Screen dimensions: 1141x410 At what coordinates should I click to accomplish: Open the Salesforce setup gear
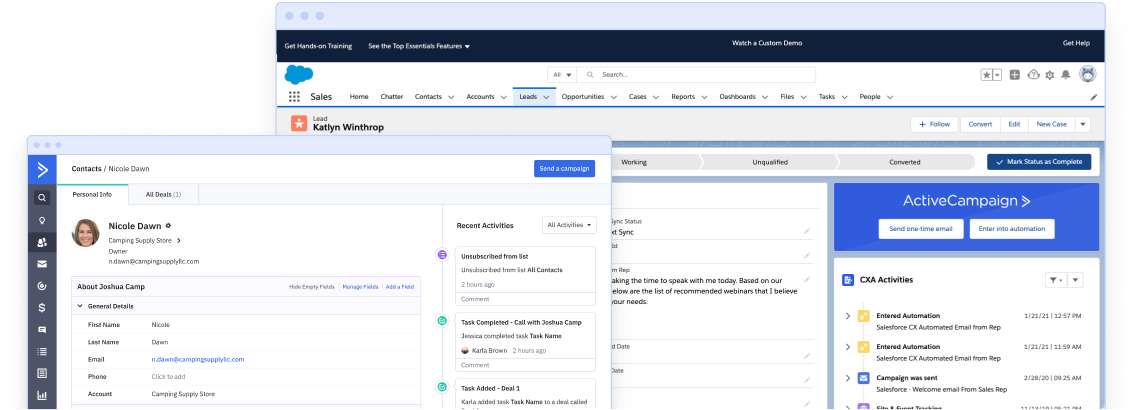1048,75
